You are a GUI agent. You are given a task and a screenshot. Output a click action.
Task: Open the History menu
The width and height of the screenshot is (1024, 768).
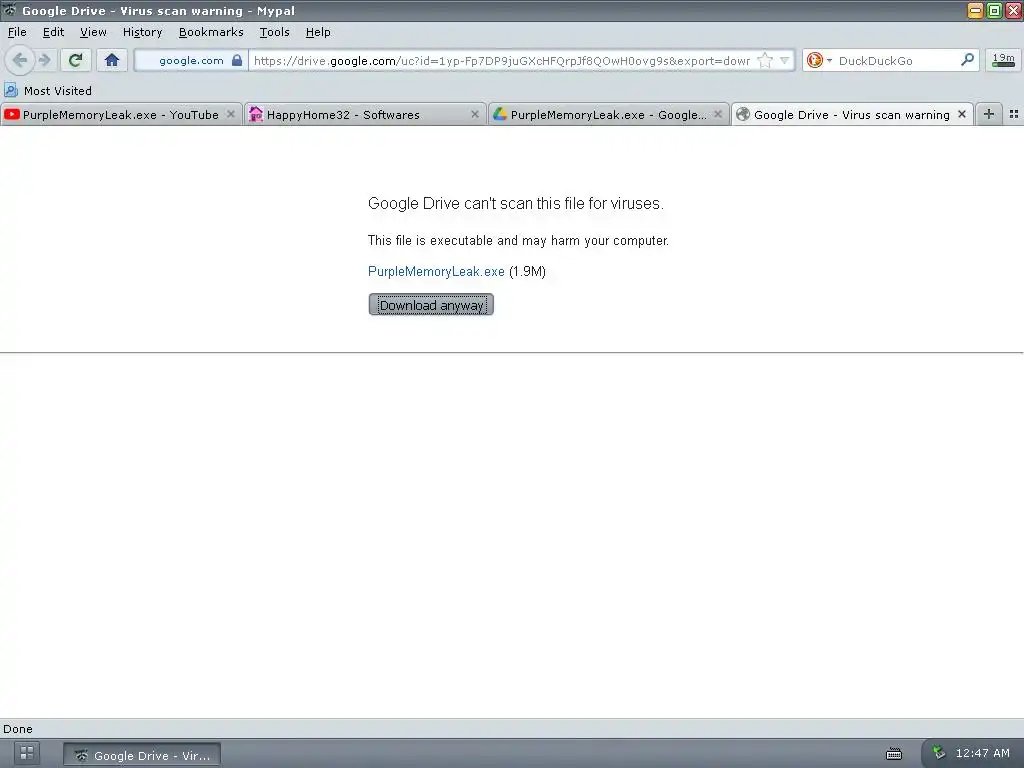142,32
